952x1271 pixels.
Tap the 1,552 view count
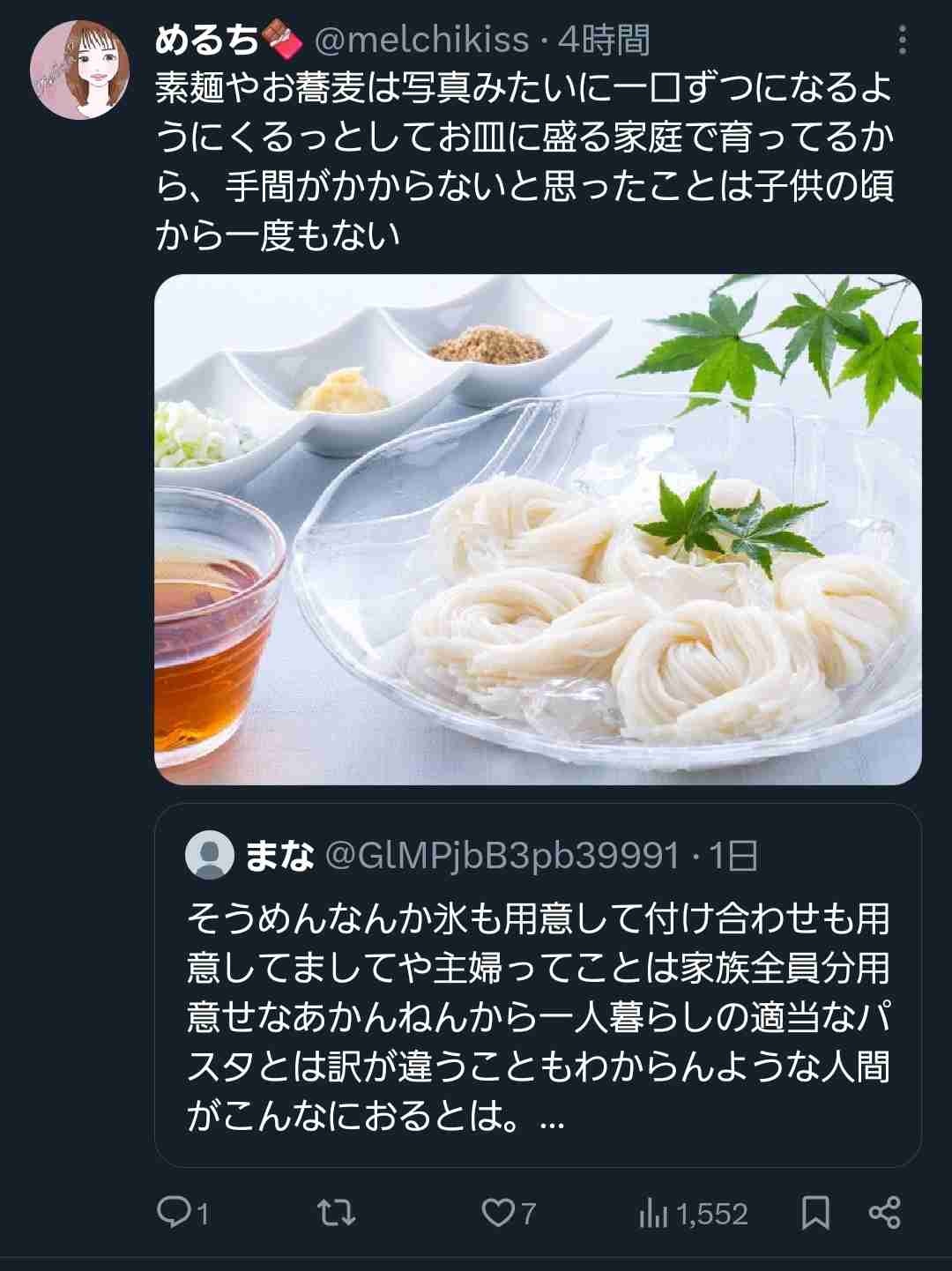pos(712,1215)
